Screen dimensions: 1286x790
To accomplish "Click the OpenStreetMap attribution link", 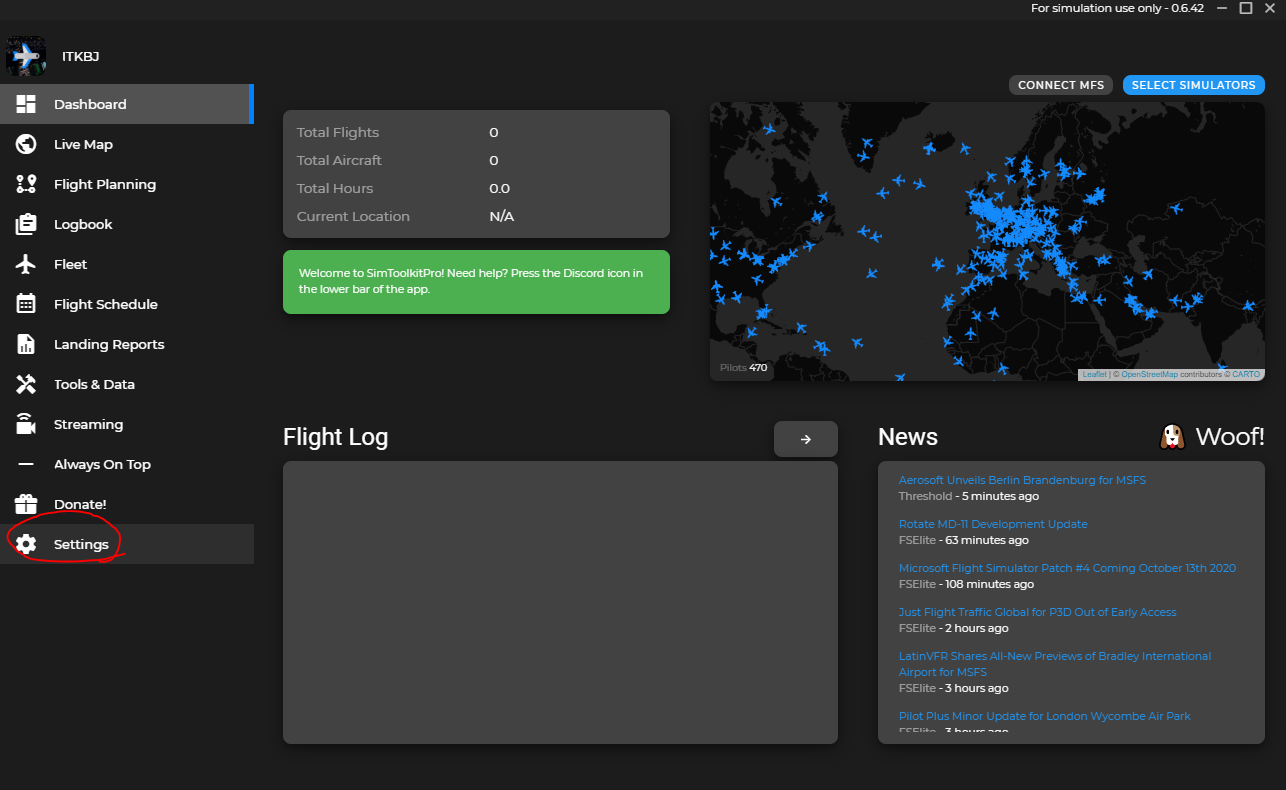I will 1150,374.
